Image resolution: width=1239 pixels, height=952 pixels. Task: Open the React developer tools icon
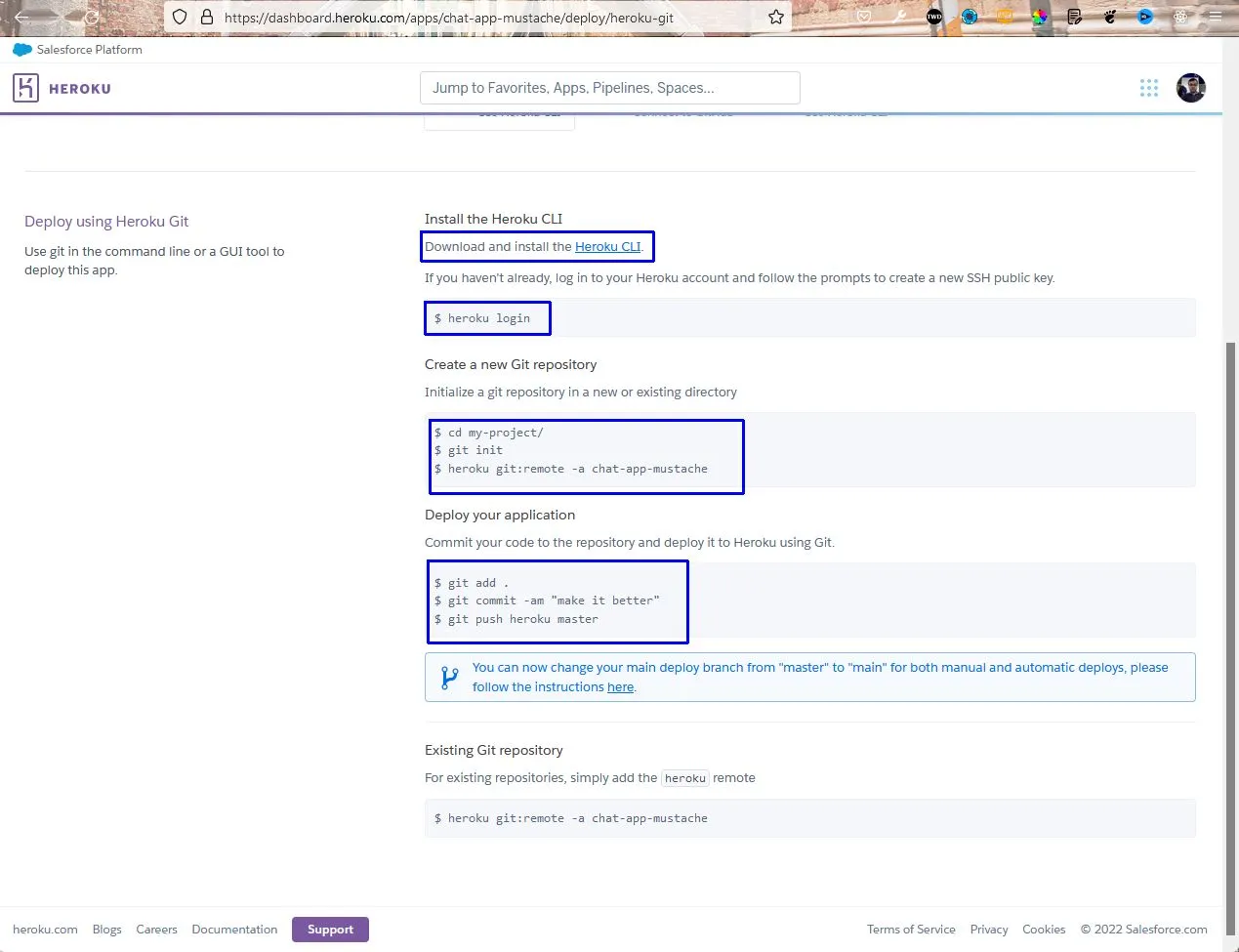point(1180,17)
